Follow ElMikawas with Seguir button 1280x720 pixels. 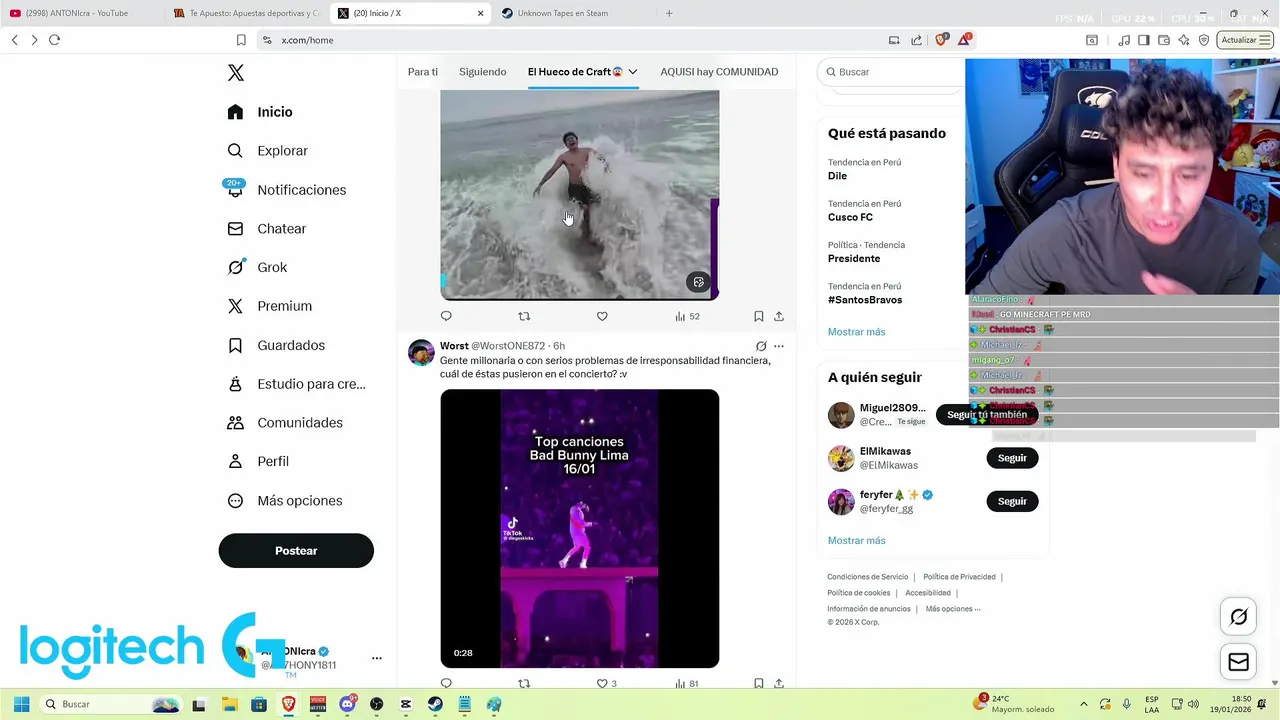click(1012, 458)
